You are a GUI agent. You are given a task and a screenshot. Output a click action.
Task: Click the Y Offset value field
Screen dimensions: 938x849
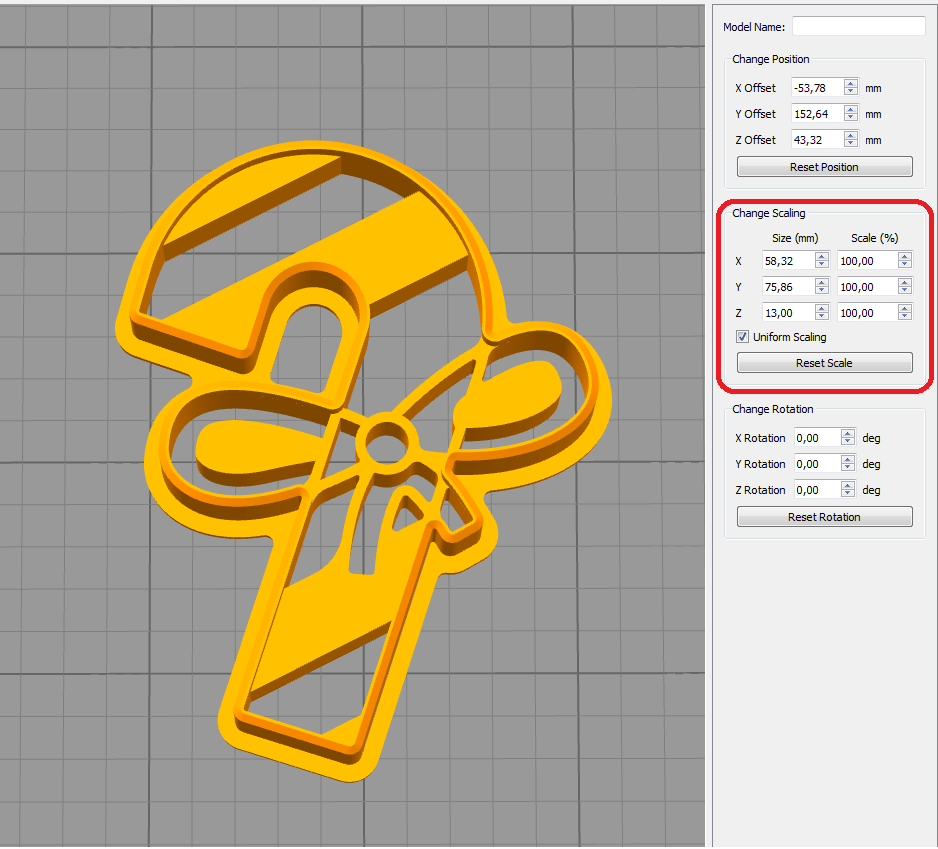[x=817, y=114]
